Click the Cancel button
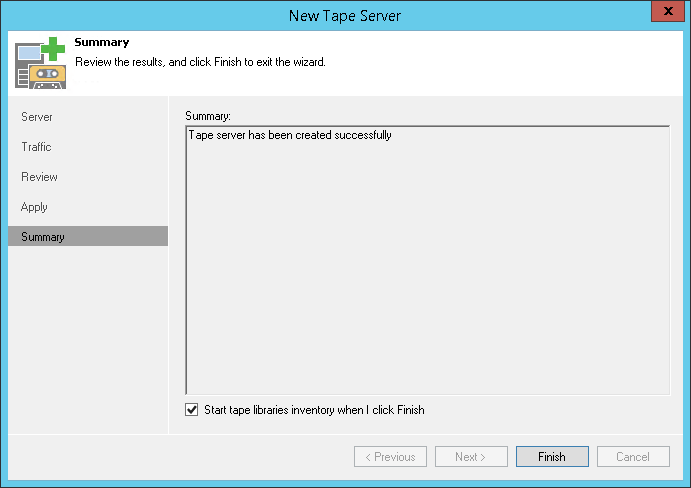This screenshot has height=488, width=691. 633,457
